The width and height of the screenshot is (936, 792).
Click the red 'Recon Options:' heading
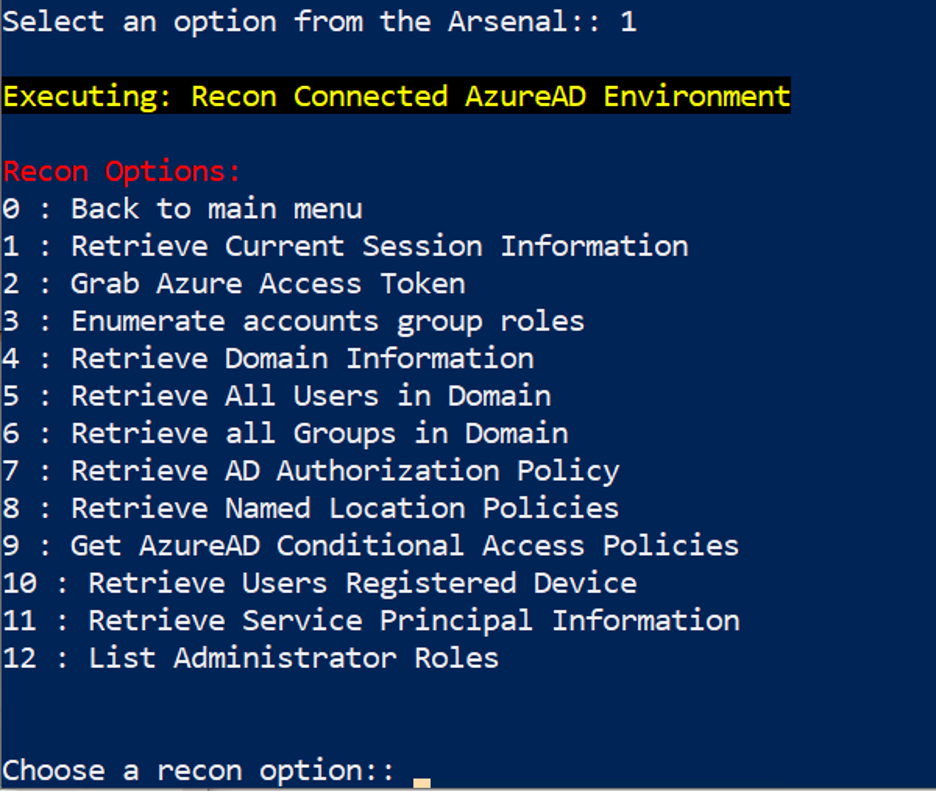[122, 172]
